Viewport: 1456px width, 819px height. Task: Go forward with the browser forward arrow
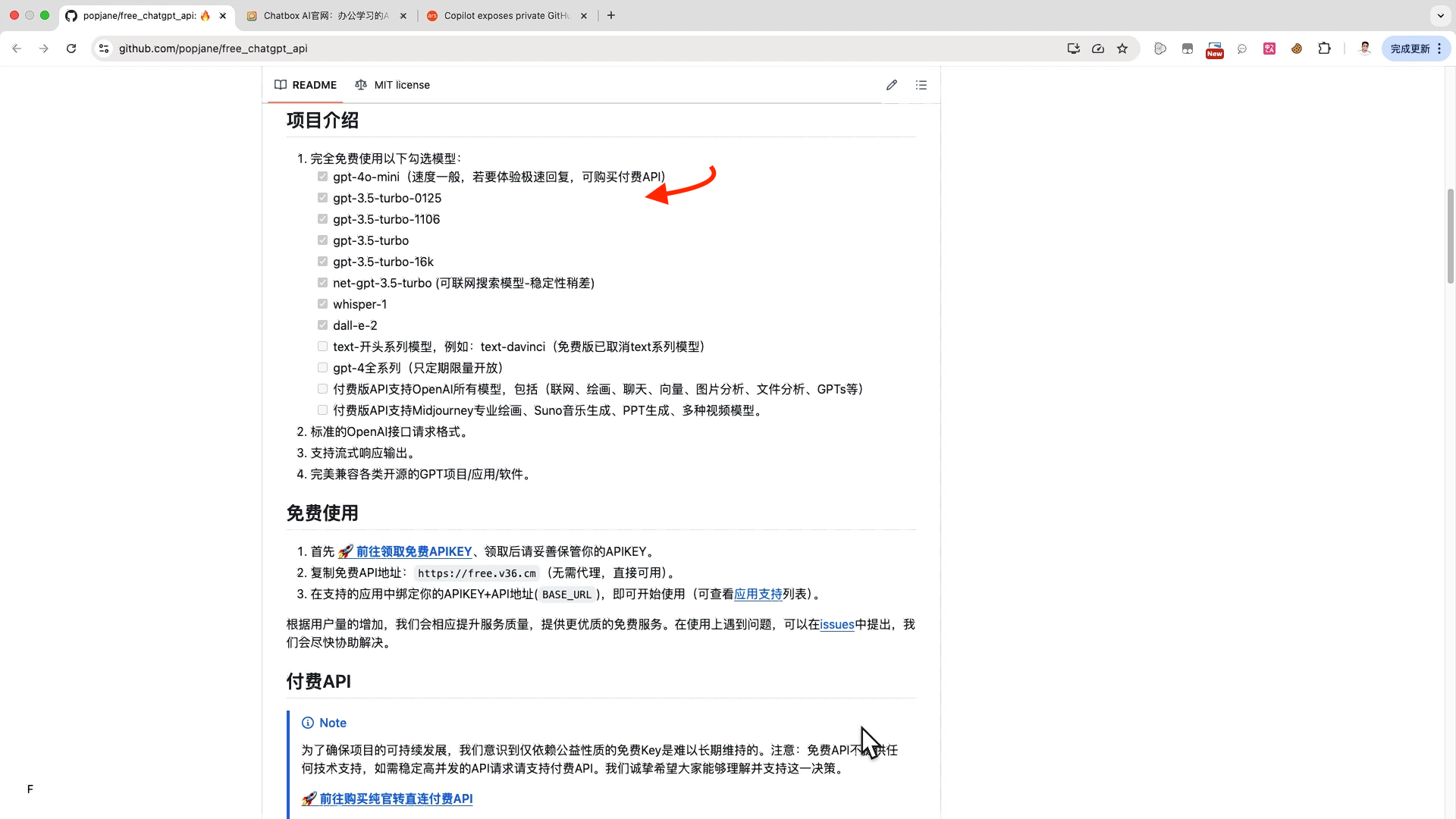44,49
